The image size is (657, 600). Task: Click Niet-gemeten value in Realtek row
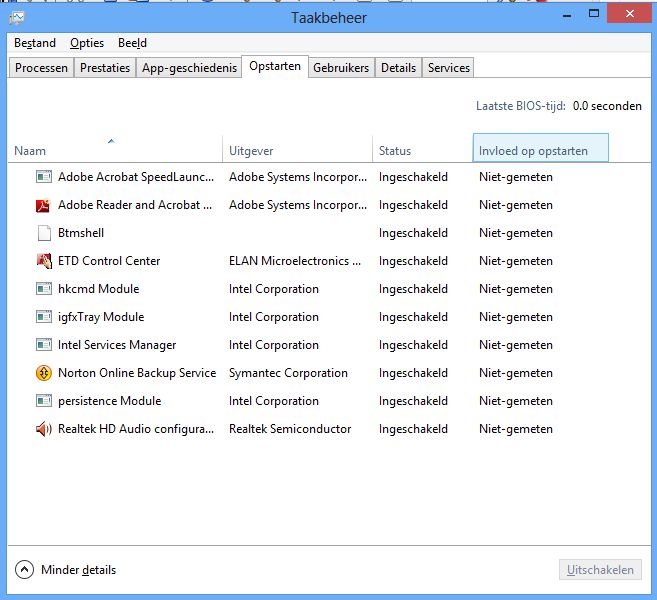click(516, 429)
